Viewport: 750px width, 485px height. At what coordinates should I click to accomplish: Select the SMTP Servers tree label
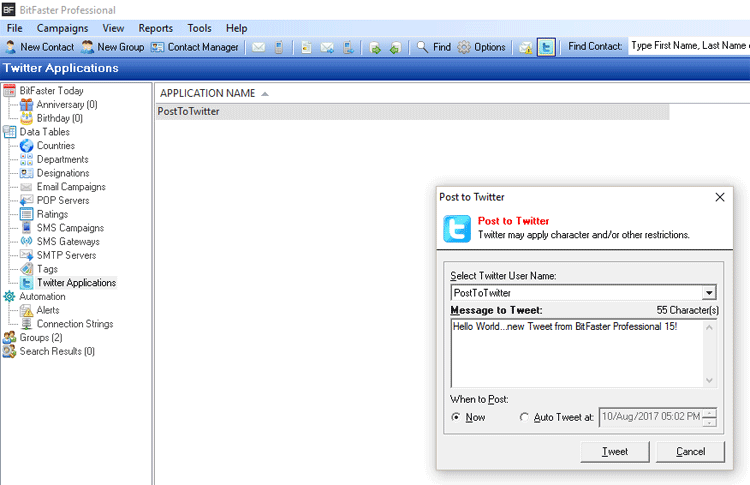(66, 255)
